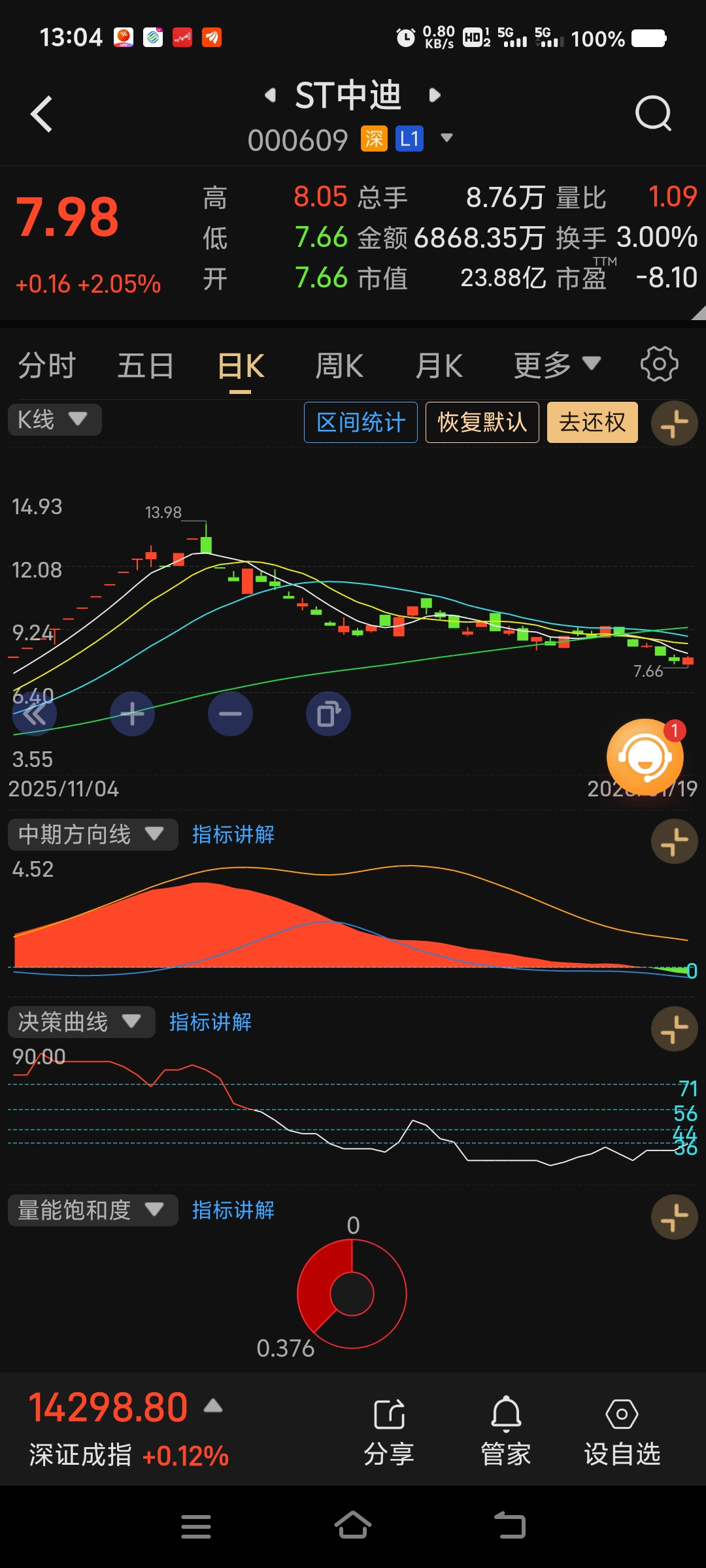Tap the back arrow icon
Screen dimensions: 706x1568
[42, 114]
